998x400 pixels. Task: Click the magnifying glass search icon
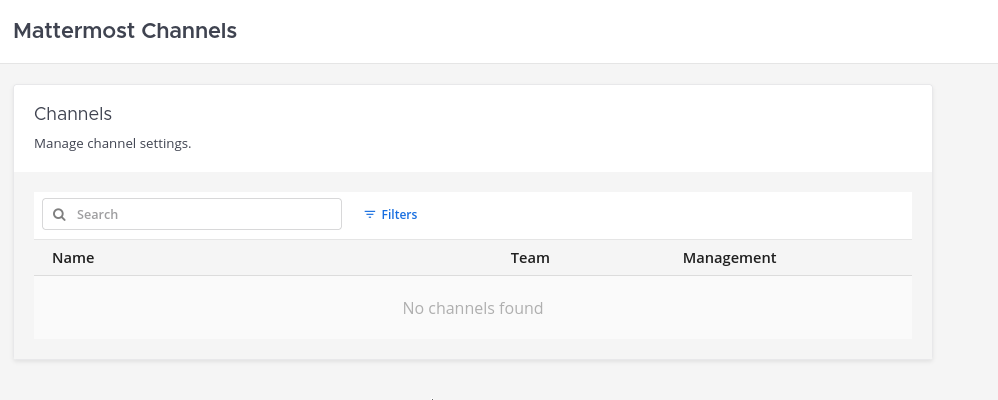point(59,214)
